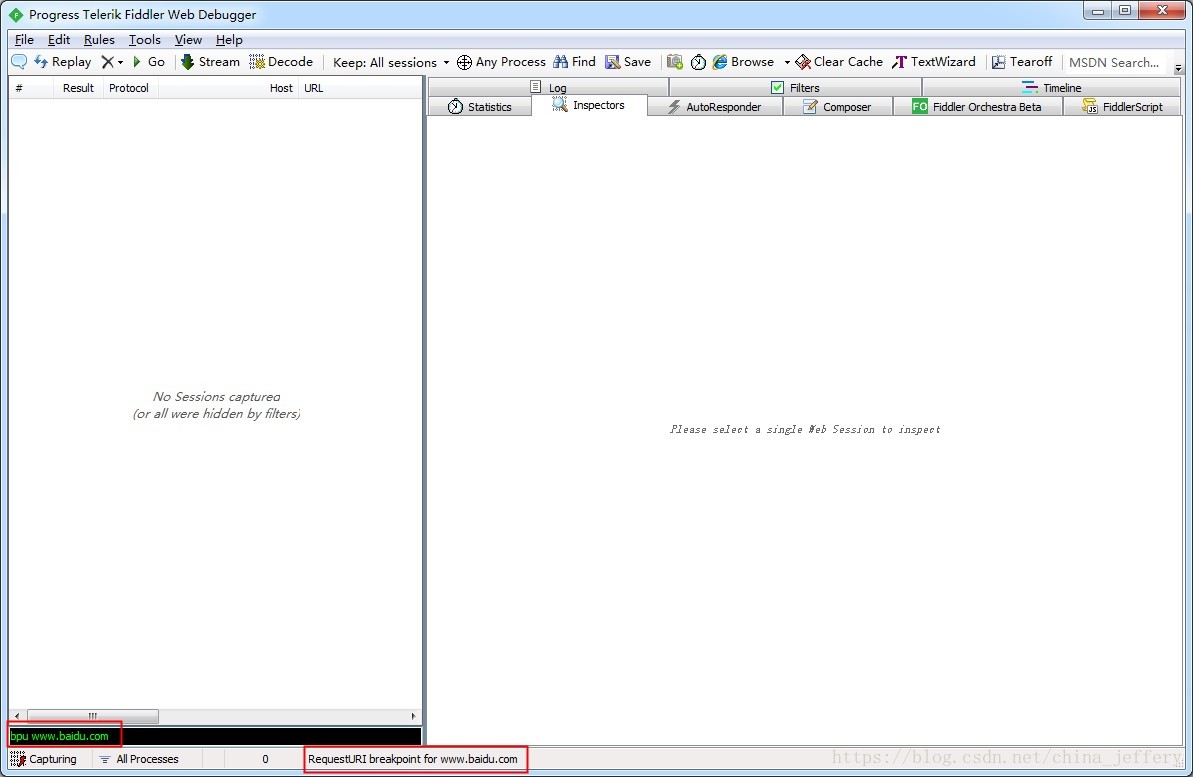
Task: Click the comment balloon toolbar icon
Action: pos(19,62)
